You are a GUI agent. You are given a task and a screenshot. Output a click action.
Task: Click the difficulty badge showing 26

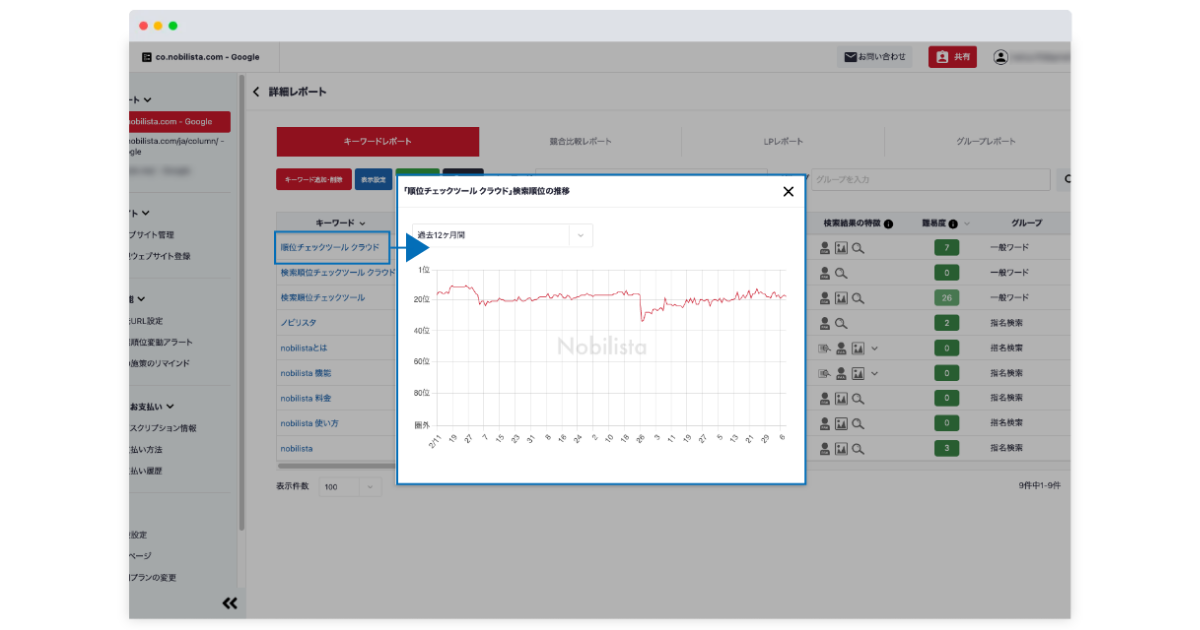coord(946,298)
